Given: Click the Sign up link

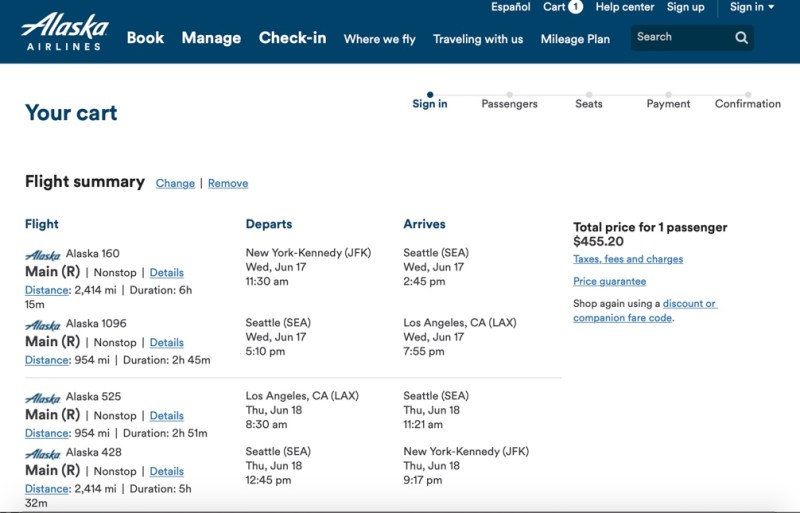Looking at the screenshot, I should [x=685, y=7].
